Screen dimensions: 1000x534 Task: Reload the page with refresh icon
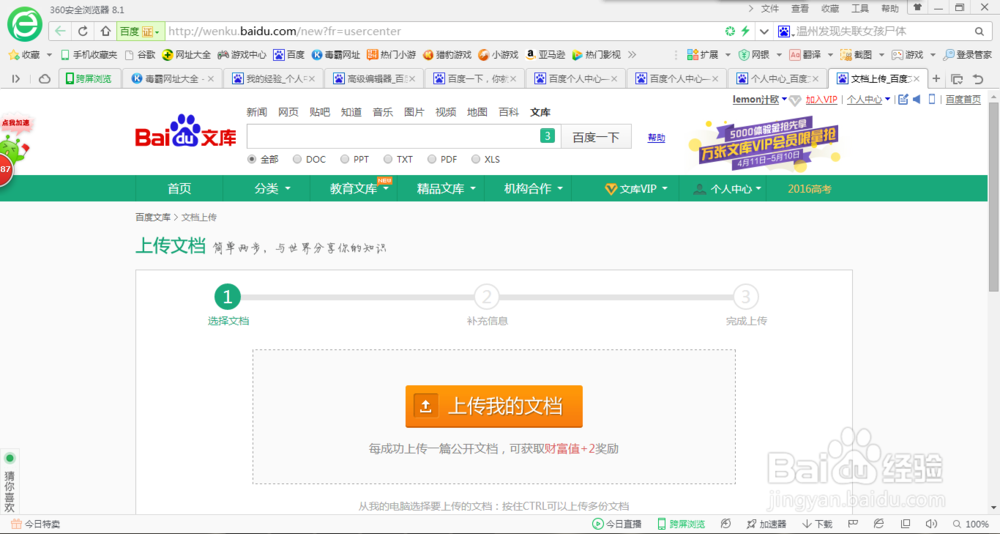point(83,31)
